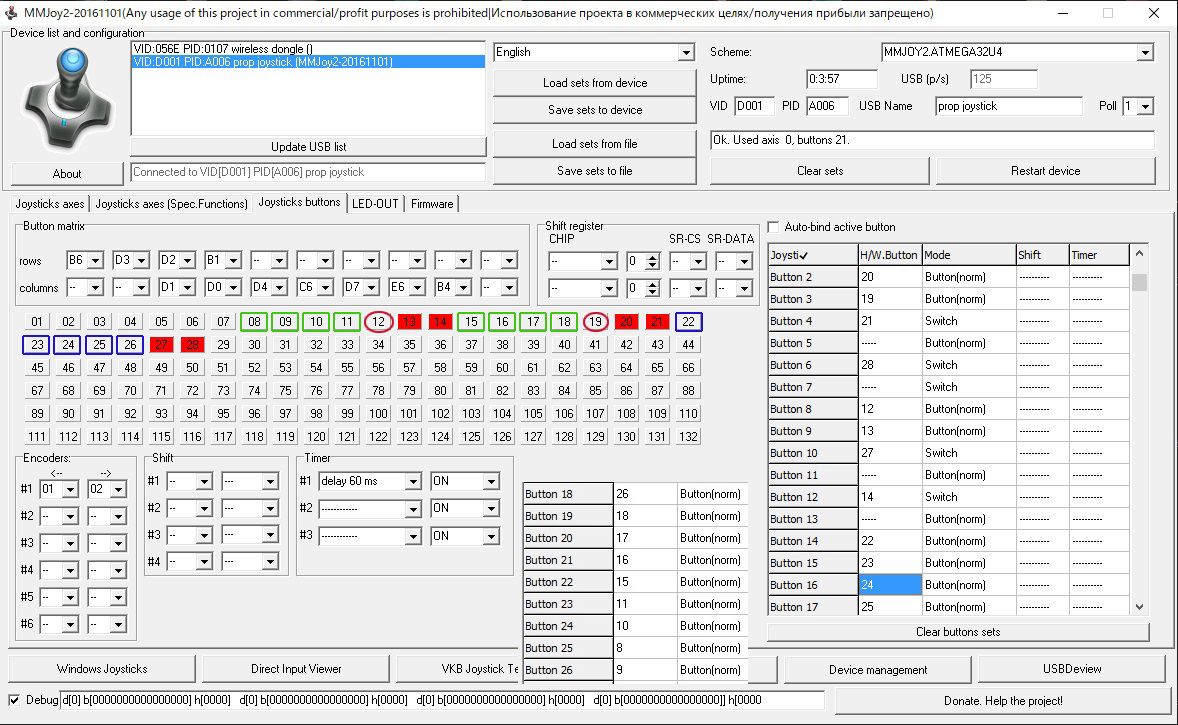Enable Auto-bind active button checkbox
The height and width of the screenshot is (725, 1178).
[773, 227]
